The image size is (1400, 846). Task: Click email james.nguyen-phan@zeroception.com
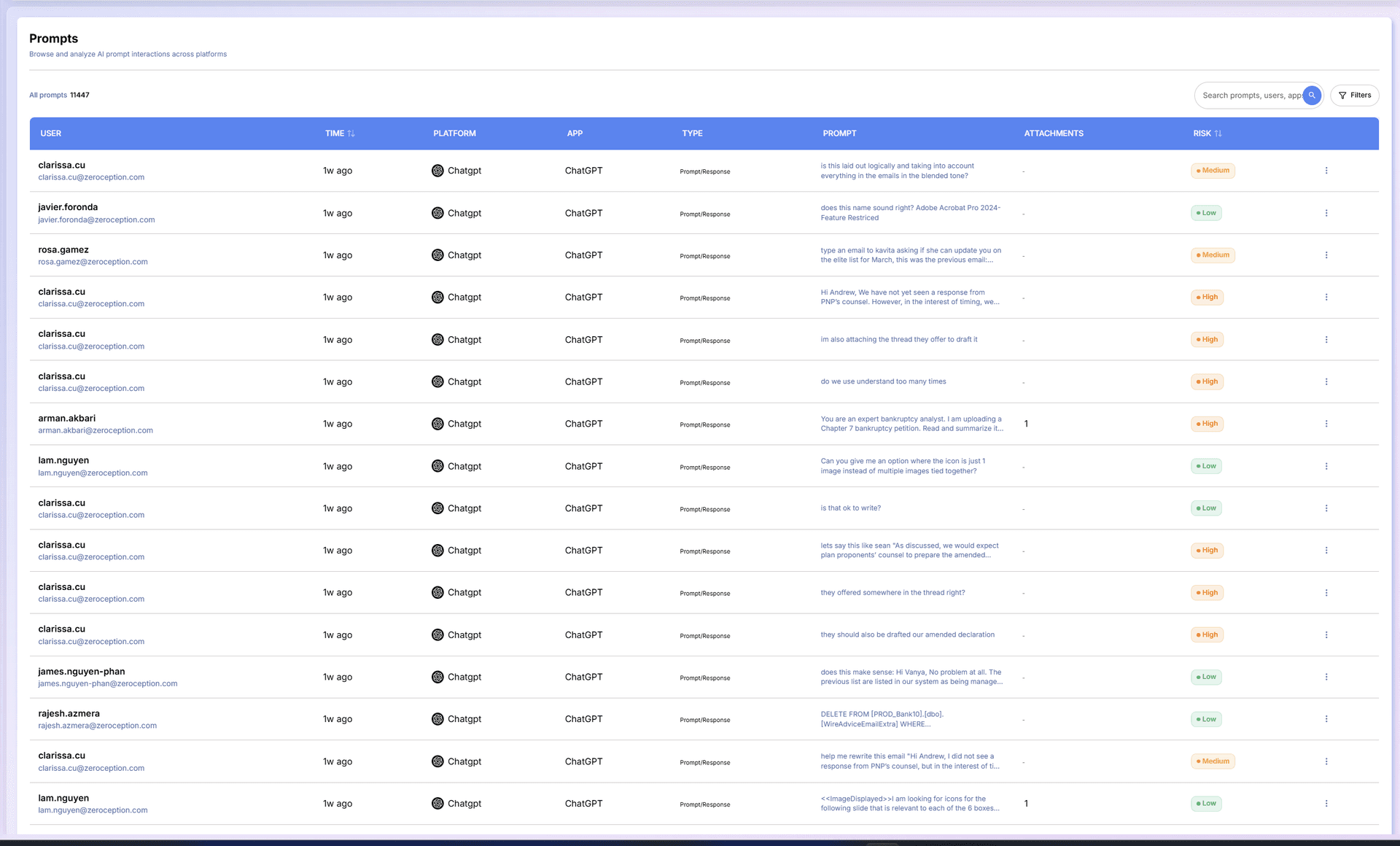108,684
